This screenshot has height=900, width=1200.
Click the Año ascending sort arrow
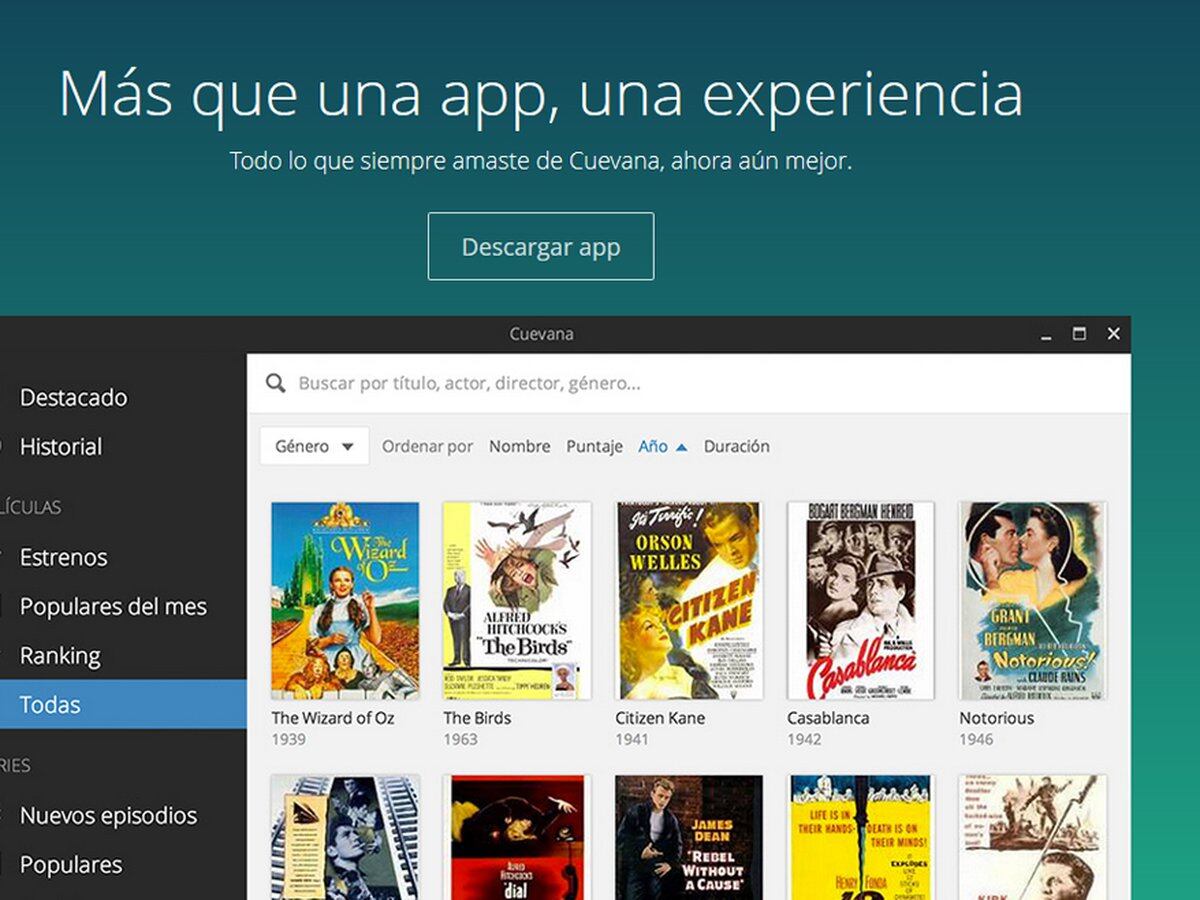682,447
